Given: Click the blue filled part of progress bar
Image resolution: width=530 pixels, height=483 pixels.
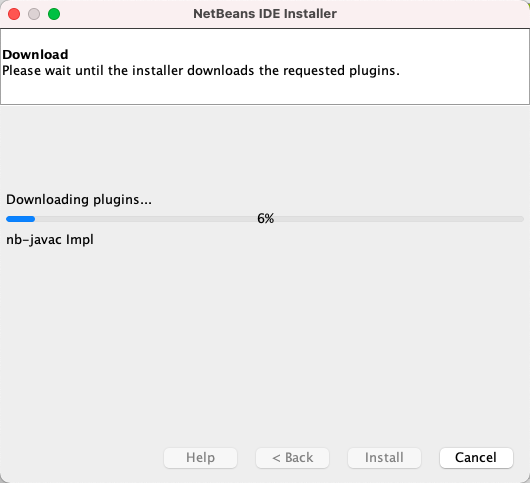Looking at the screenshot, I should click(21, 219).
